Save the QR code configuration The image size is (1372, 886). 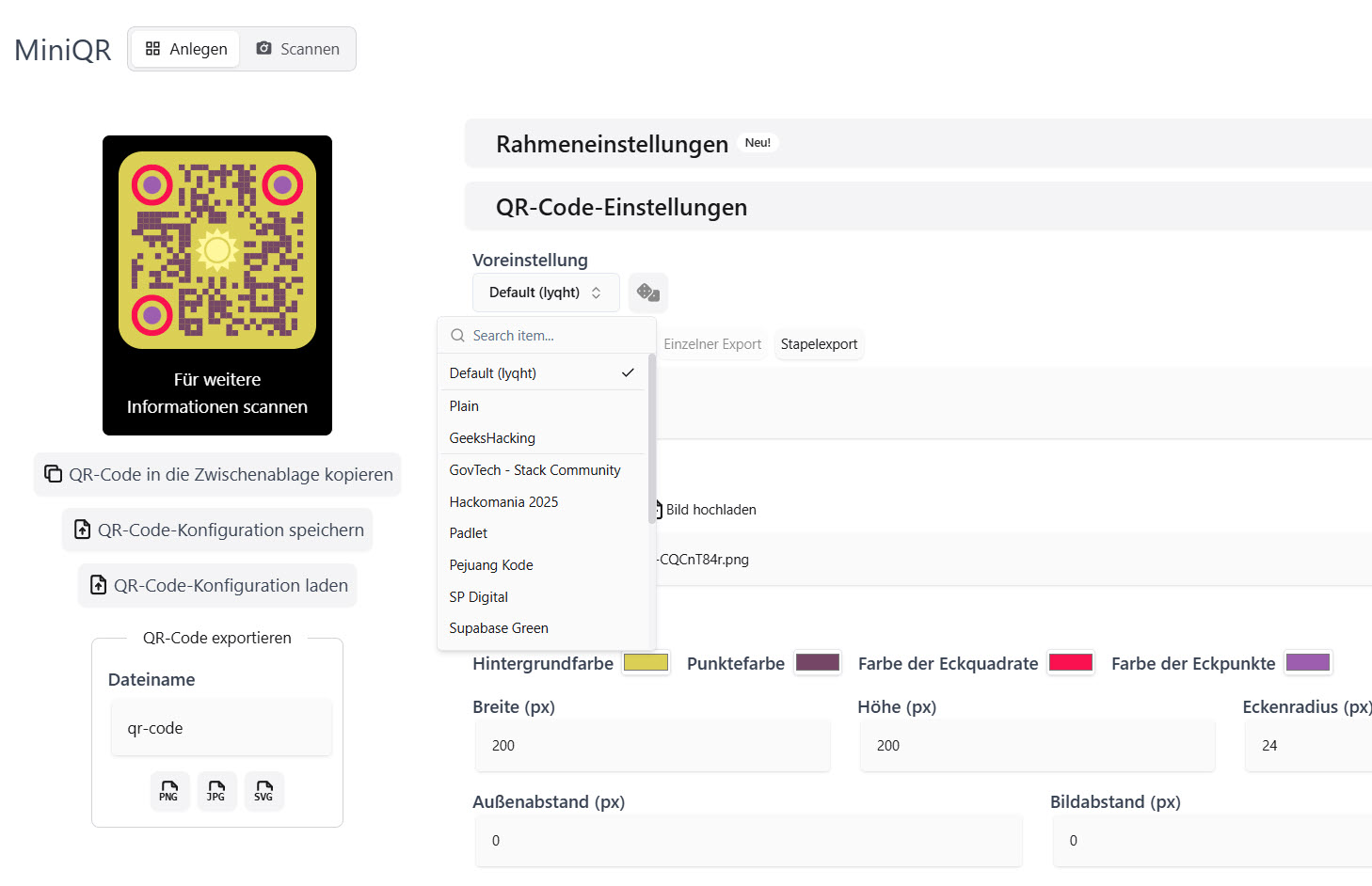point(217,530)
